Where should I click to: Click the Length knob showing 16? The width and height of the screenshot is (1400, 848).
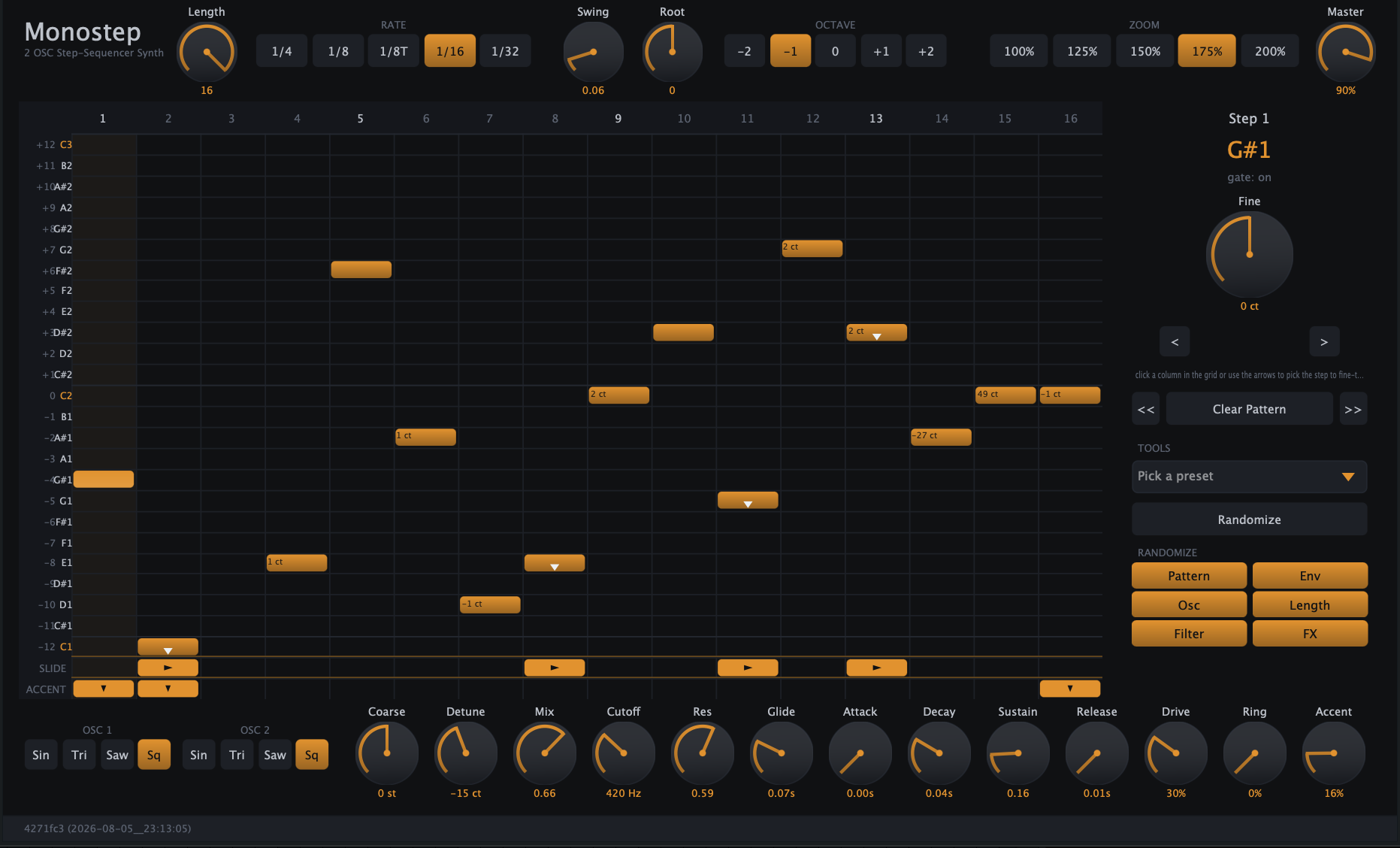207,52
